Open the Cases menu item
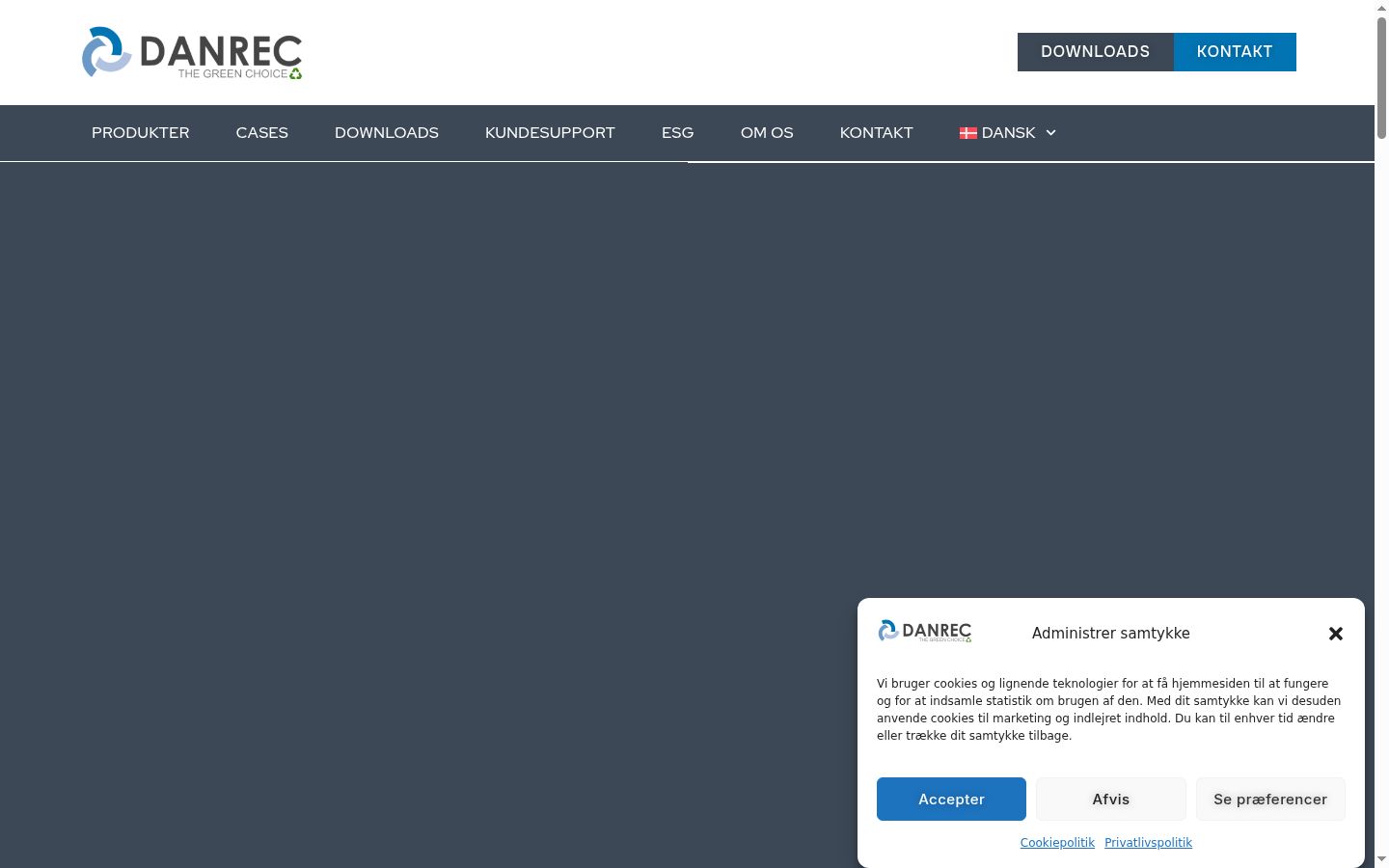1389x868 pixels. click(x=262, y=133)
